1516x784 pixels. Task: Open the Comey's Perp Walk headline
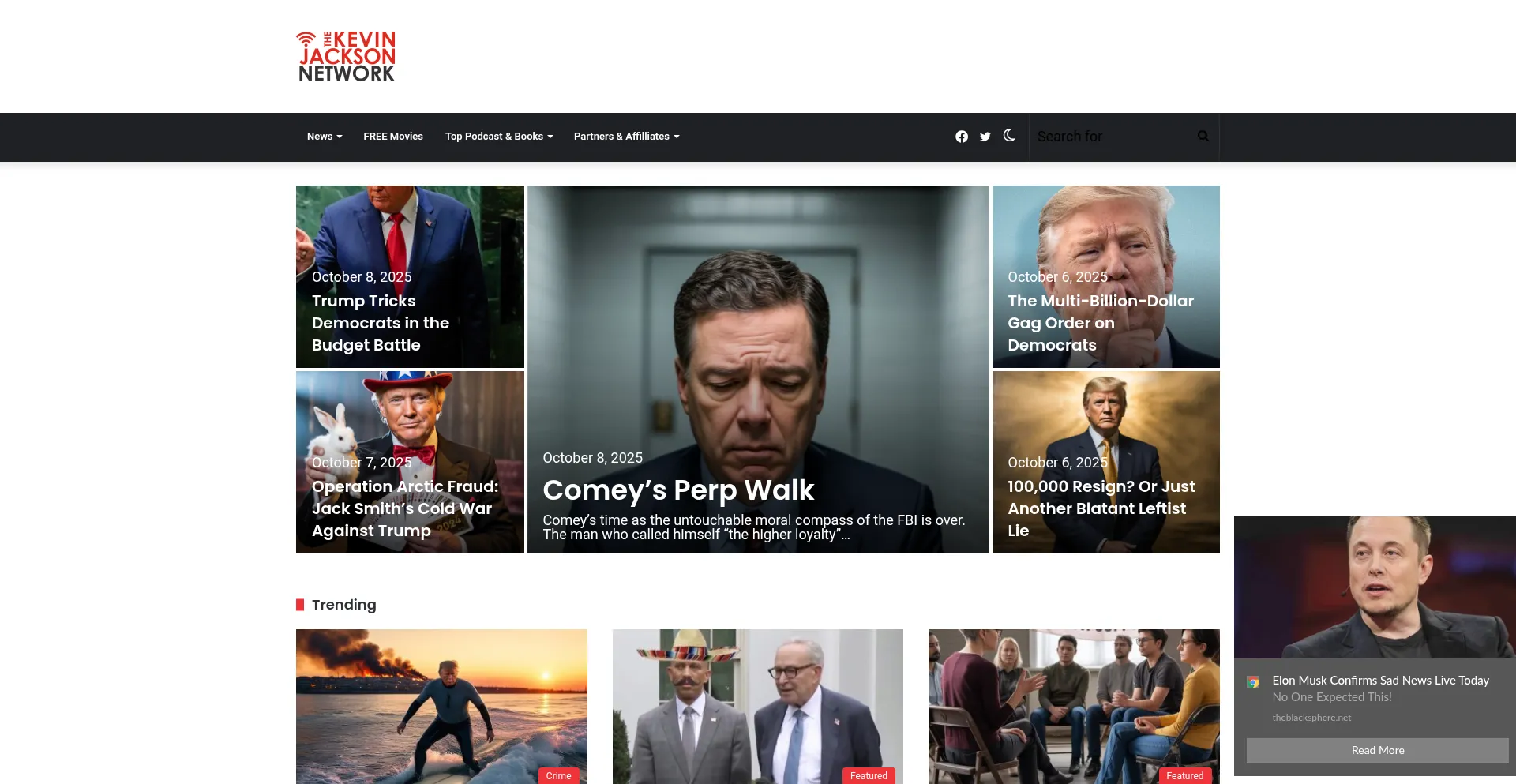coord(677,490)
